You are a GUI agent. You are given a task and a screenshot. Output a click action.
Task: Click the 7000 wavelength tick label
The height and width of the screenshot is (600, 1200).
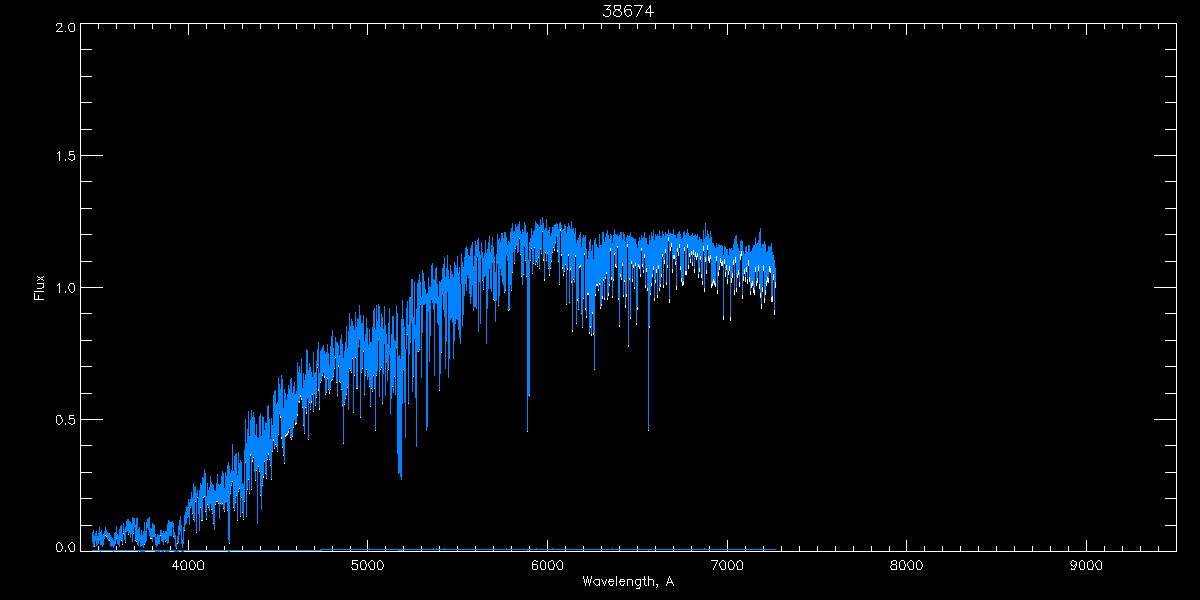[x=727, y=565]
